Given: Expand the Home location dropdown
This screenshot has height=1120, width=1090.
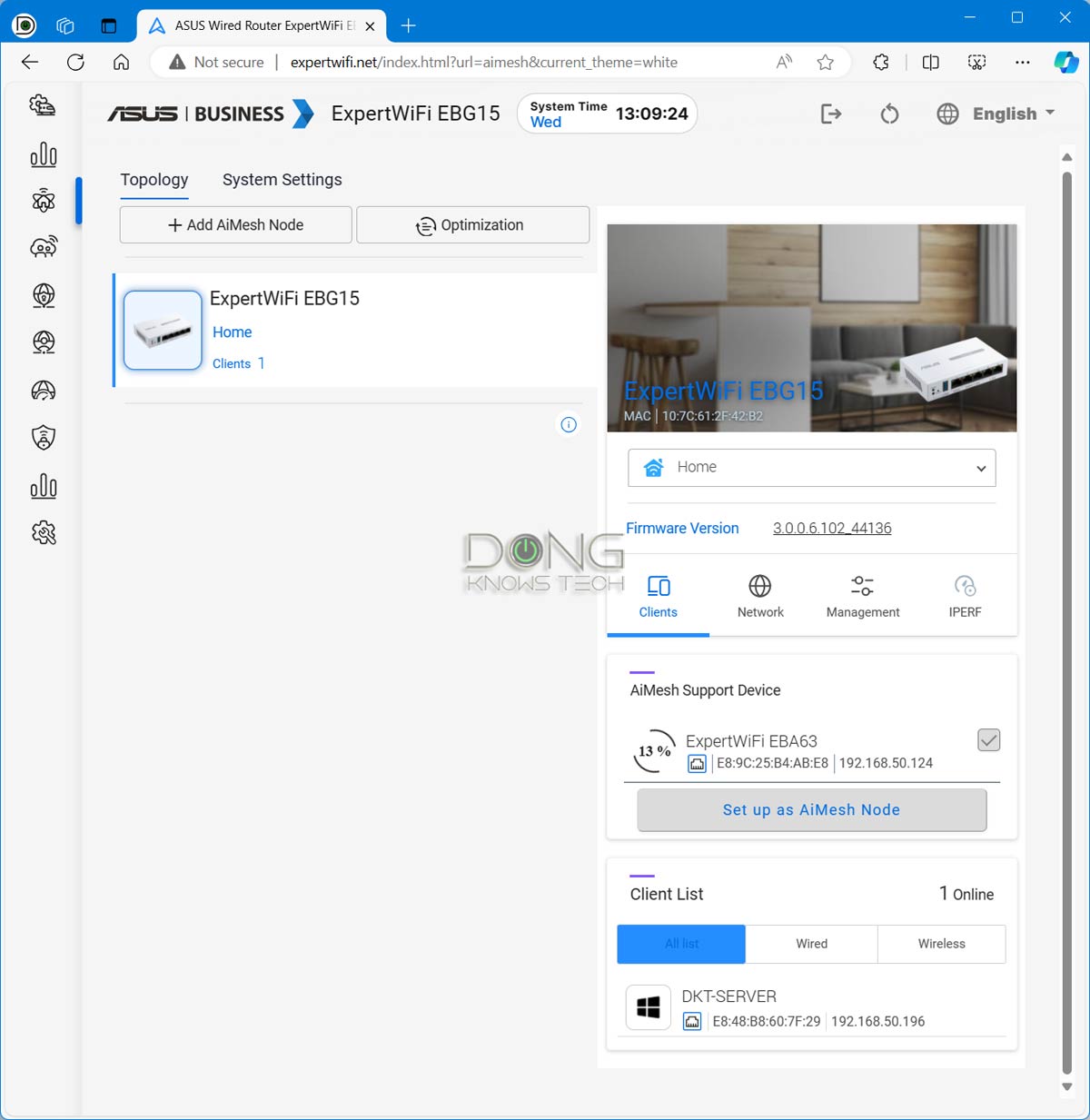Looking at the screenshot, I should click(812, 468).
